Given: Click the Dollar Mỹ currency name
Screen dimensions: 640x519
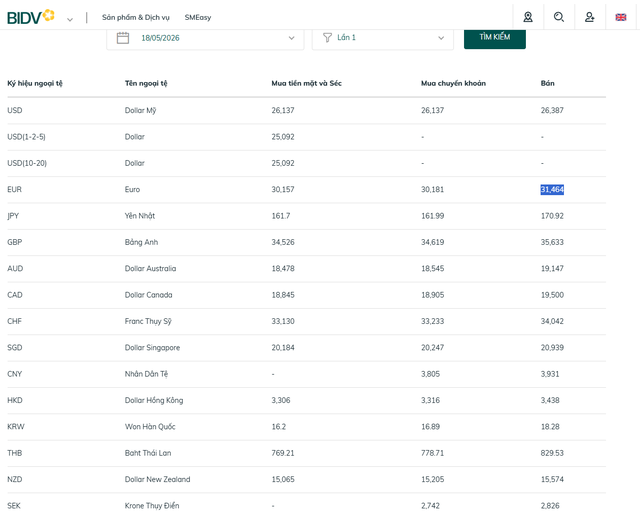Looking at the screenshot, I should [140, 110].
